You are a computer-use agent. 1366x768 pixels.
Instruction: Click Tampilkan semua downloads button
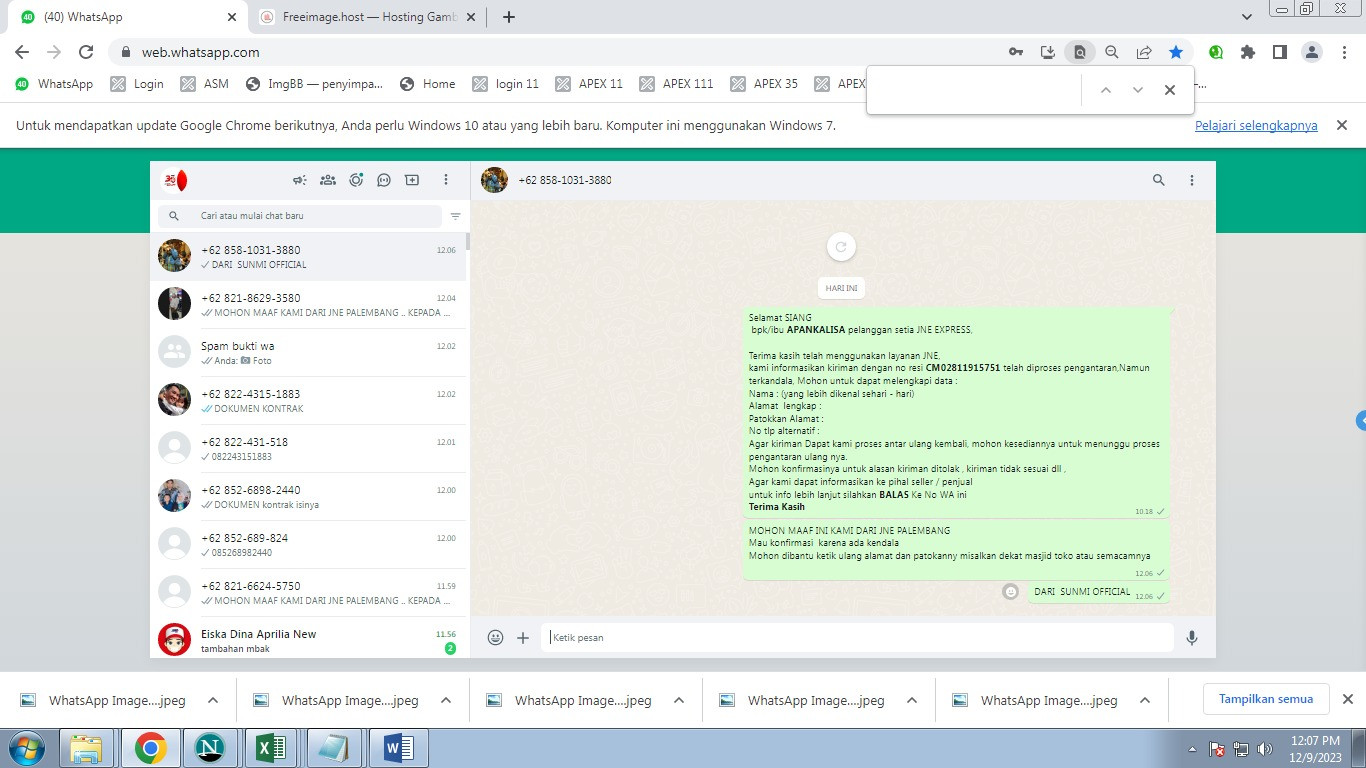pyautogui.click(x=1266, y=699)
